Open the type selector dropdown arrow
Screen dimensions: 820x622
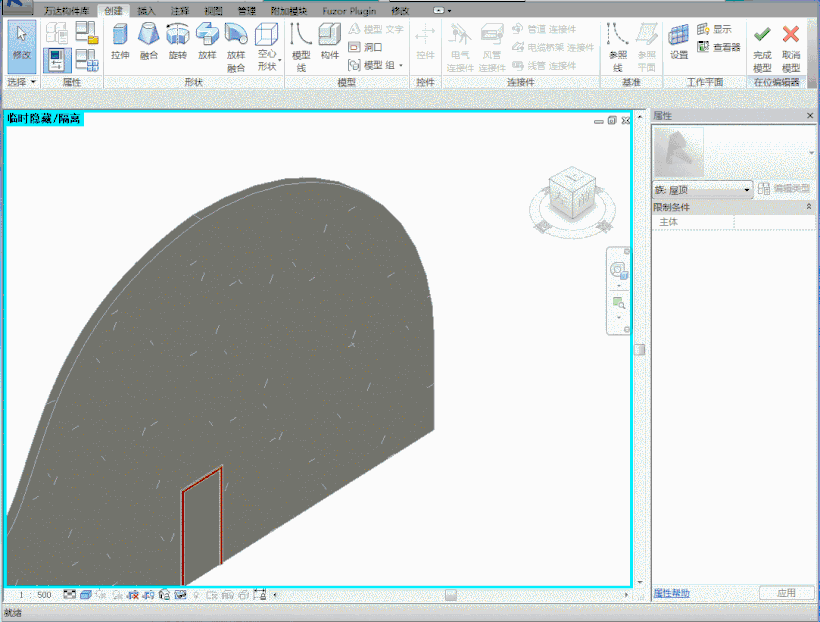coord(812,153)
